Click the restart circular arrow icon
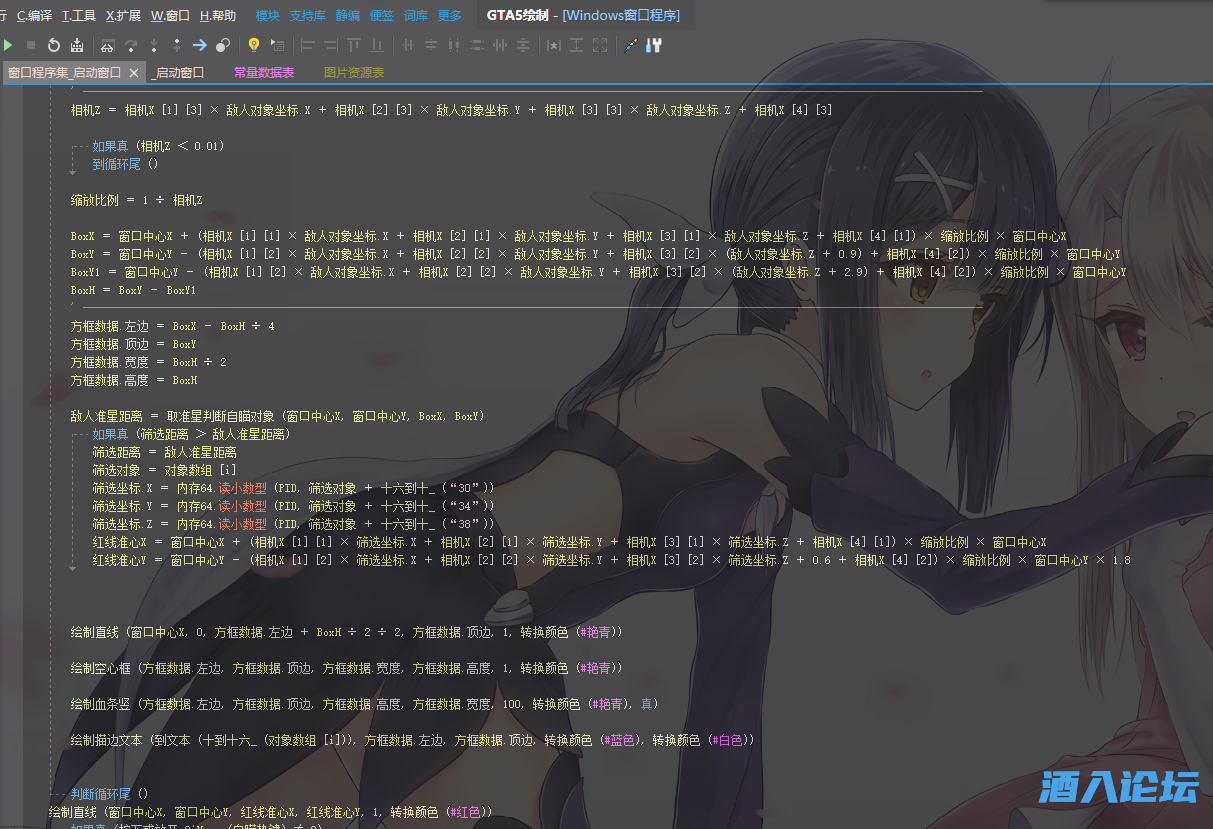 point(54,45)
